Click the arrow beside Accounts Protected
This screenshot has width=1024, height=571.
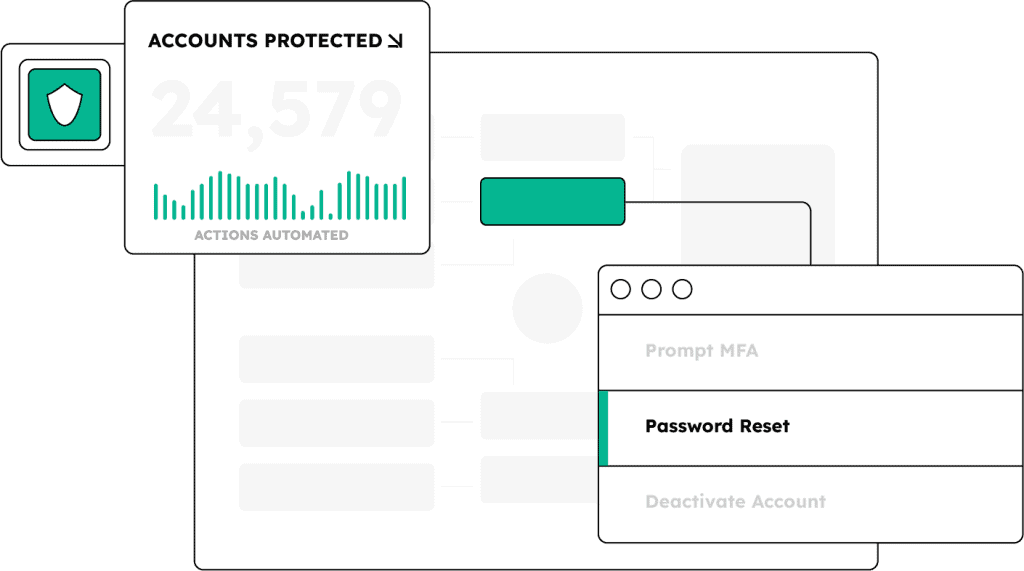point(396,41)
